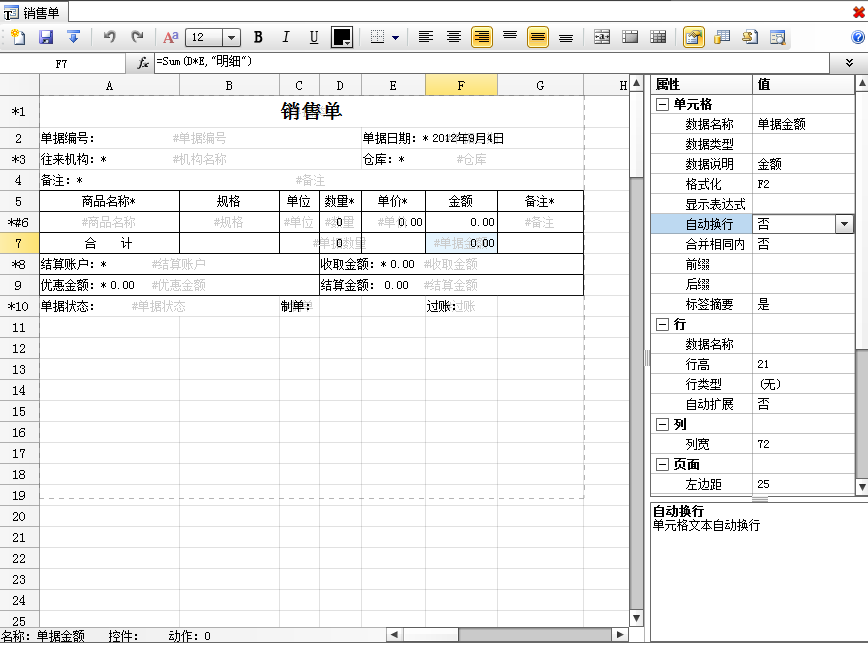Image resolution: width=868 pixels, height=646 pixels.
Task: Toggle Italic formatting button
Action: point(286,37)
